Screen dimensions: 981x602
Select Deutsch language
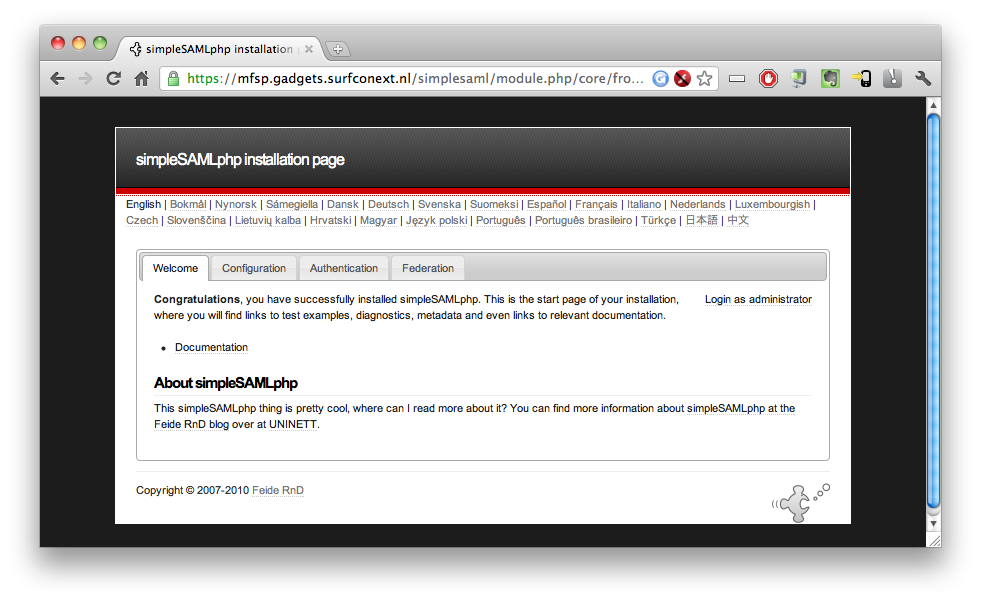[389, 205]
